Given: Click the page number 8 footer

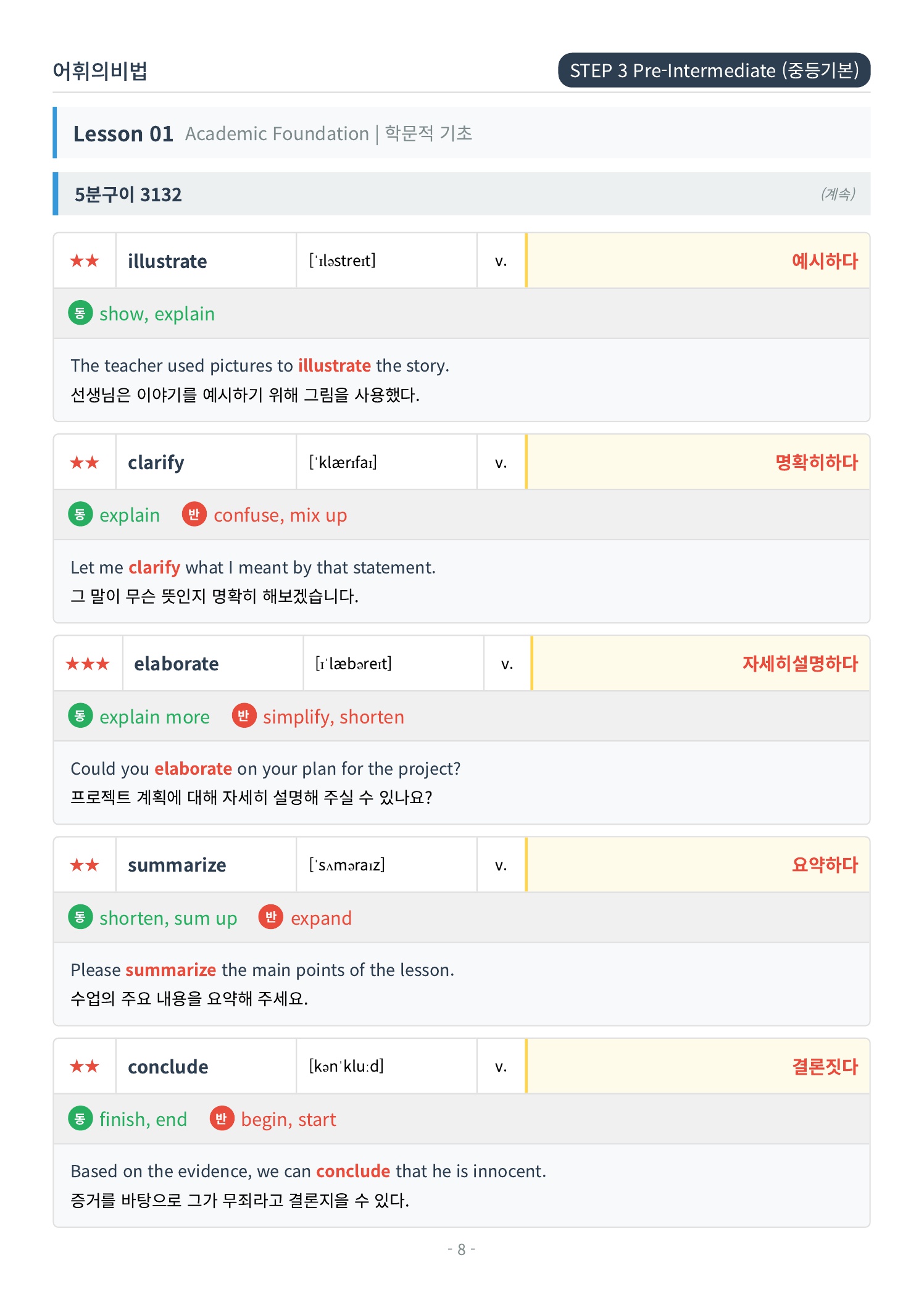Looking at the screenshot, I should [x=461, y=1249].
